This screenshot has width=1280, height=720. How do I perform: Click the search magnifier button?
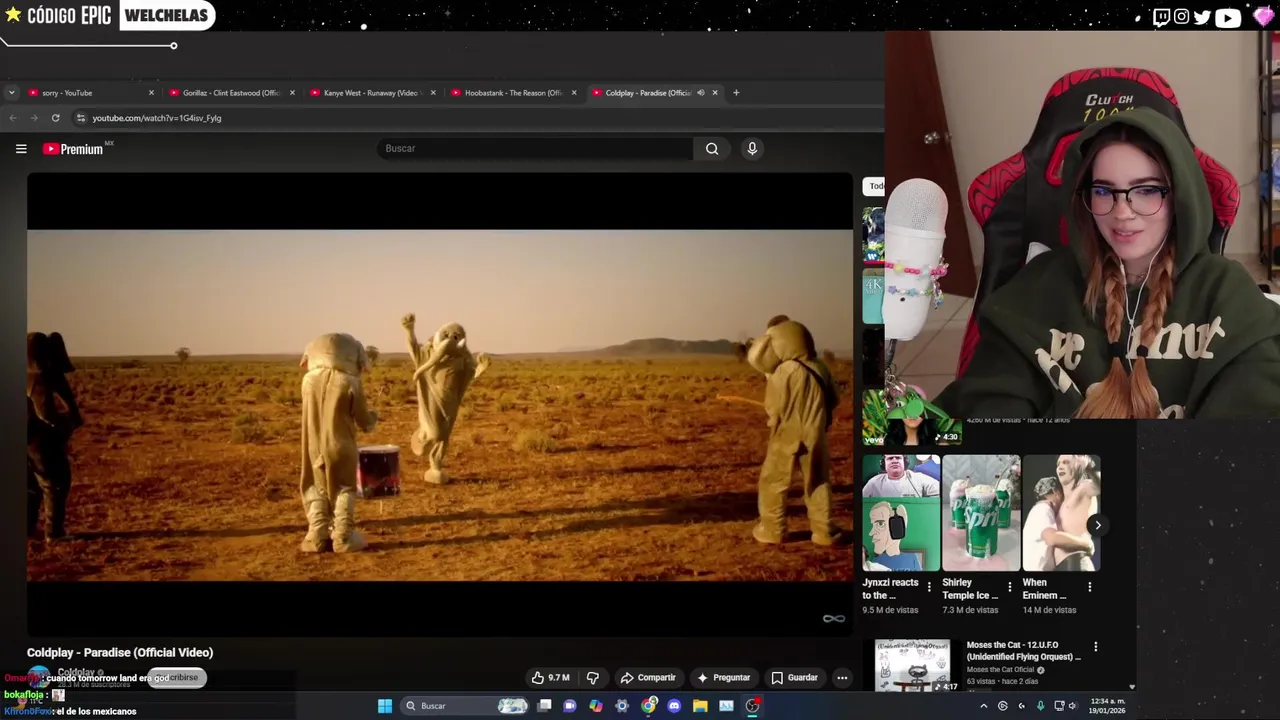pos(712,149)
